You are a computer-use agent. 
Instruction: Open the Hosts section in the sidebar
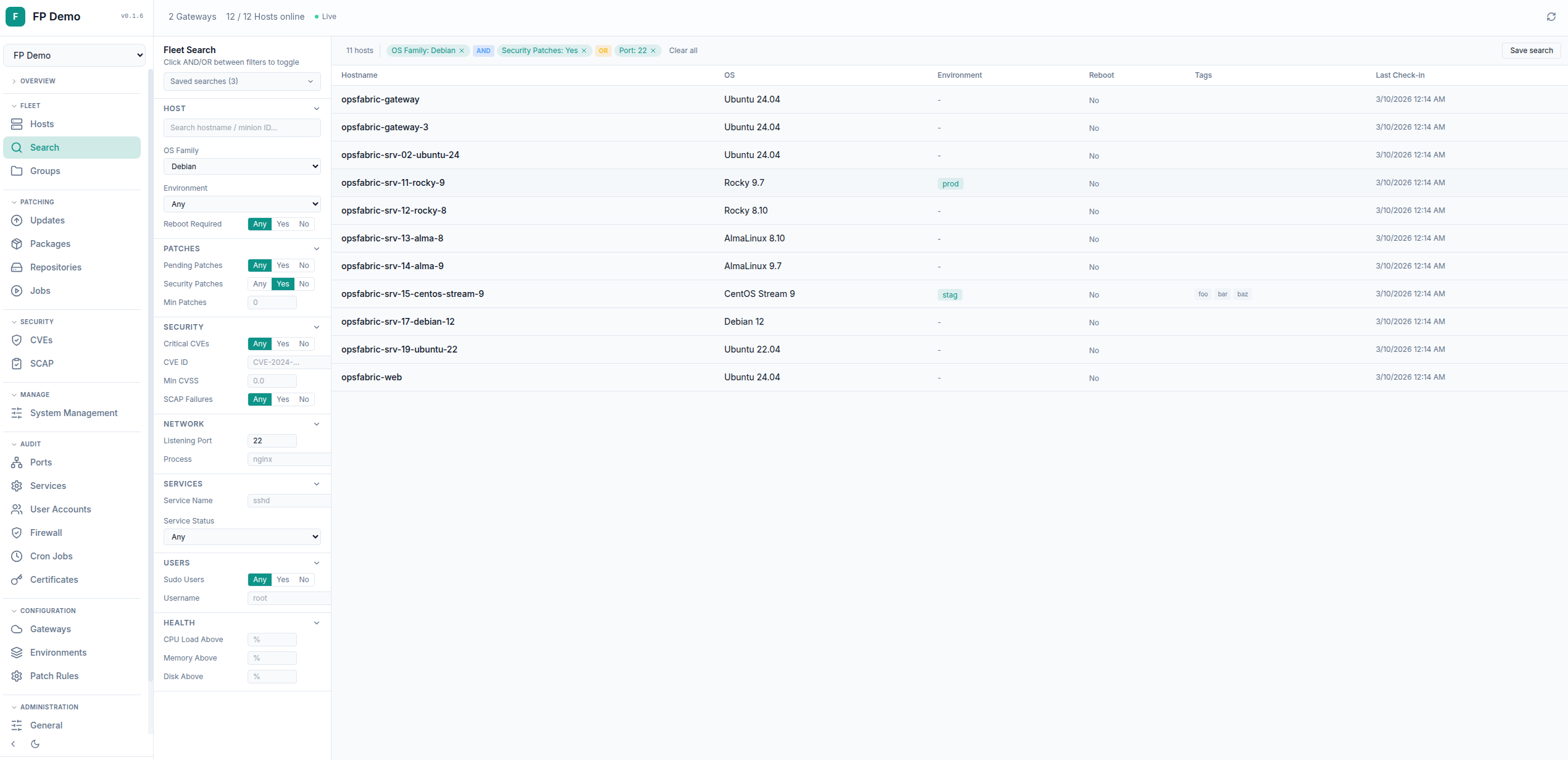pos(41,123)
